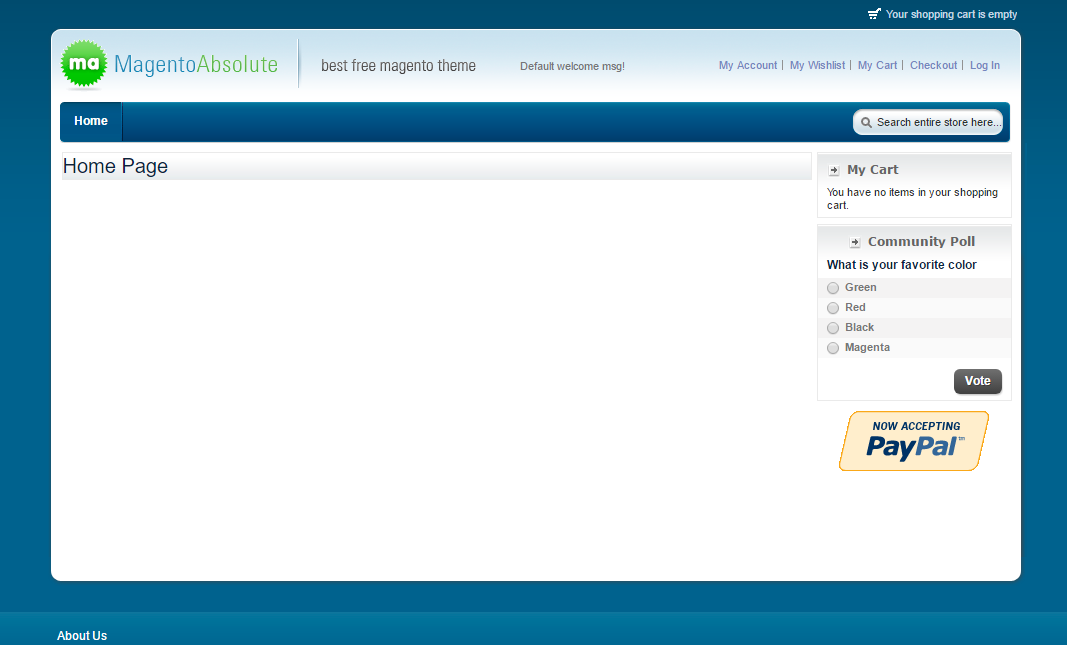Select the Black poll option
The image size is (1067, 645).
tap(833, 328)
